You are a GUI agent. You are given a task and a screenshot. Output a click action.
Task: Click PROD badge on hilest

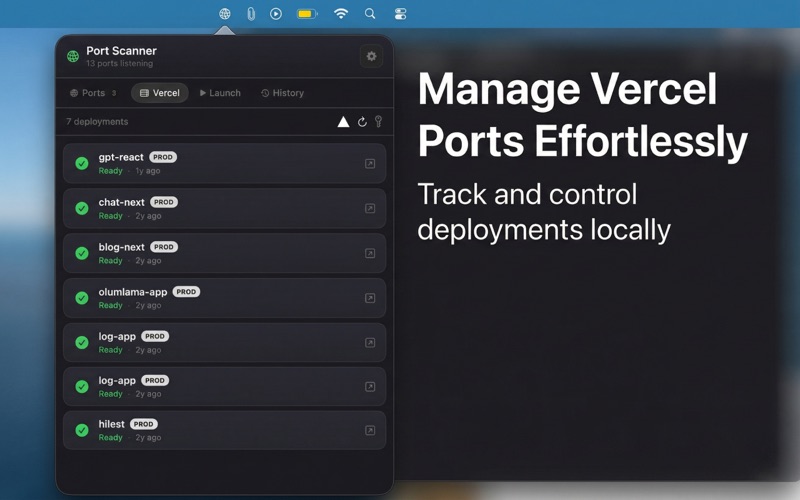(x=143, y=424)
